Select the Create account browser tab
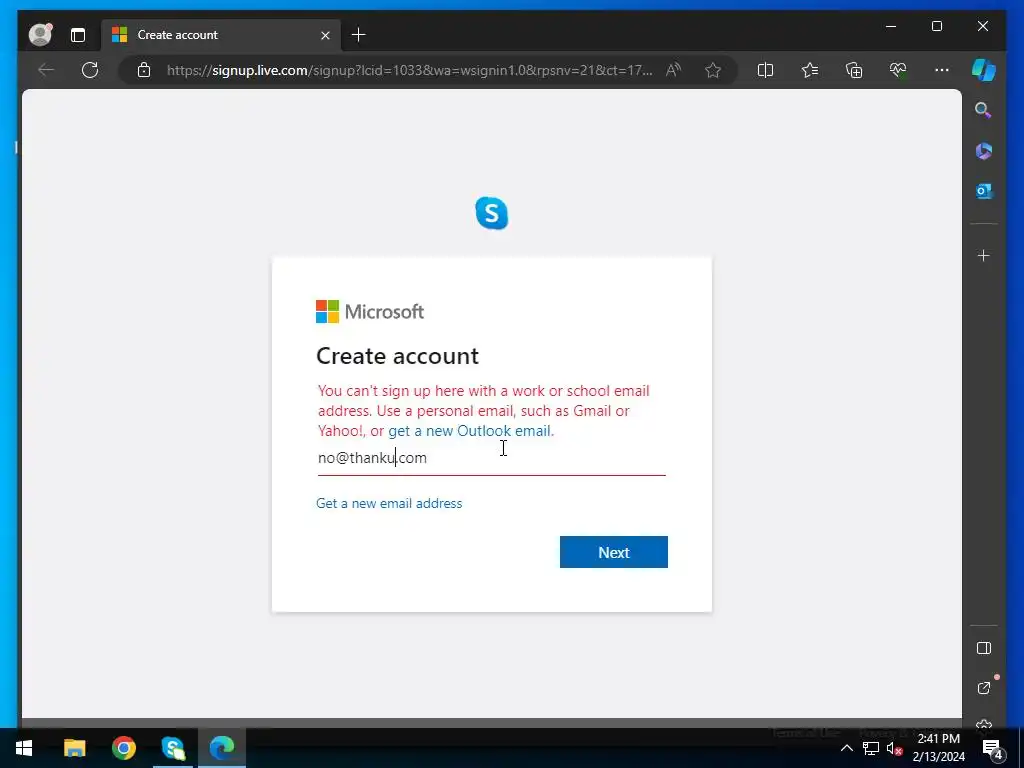 219,35
